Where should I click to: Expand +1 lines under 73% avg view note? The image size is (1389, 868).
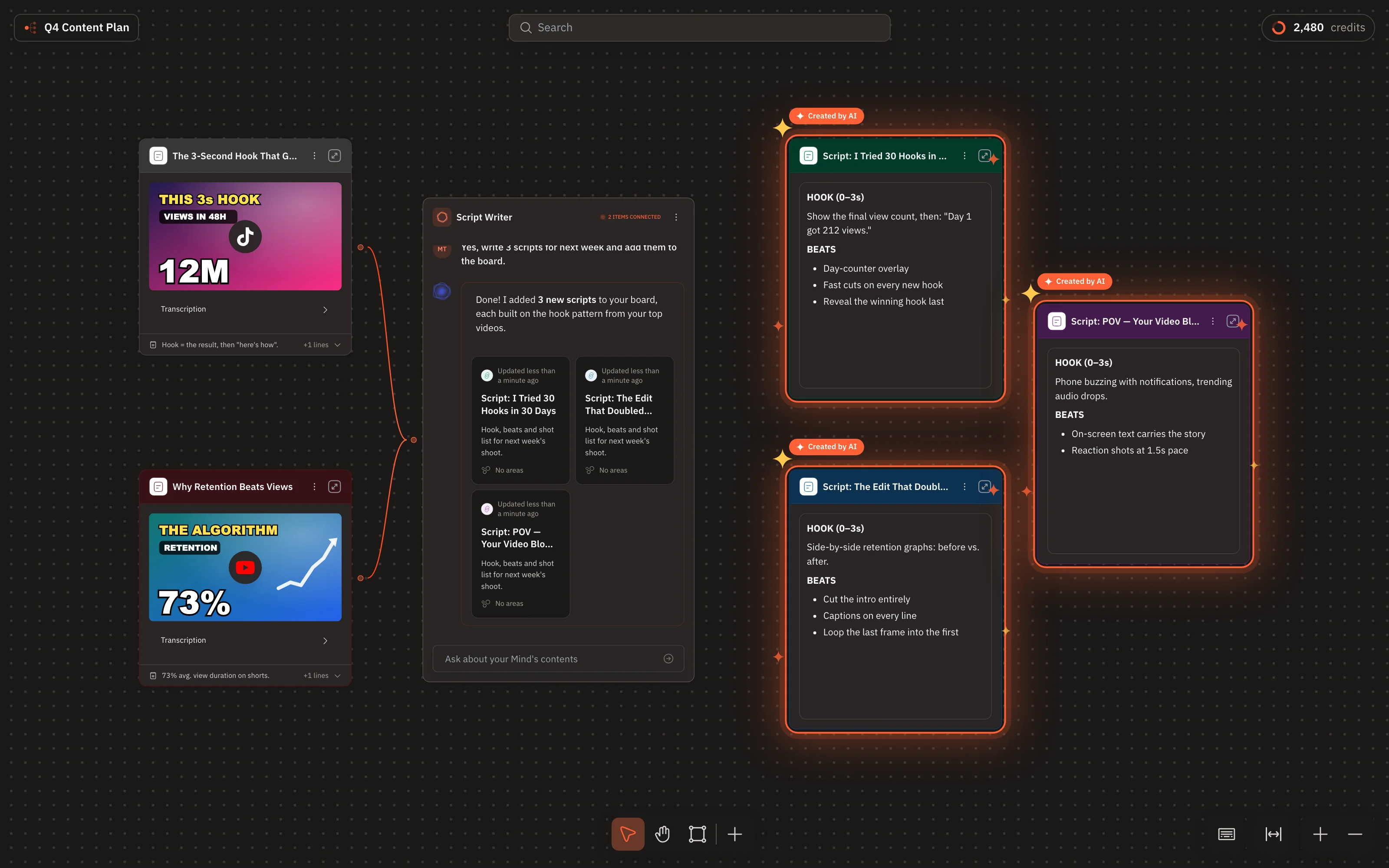[x=322, y=676]
